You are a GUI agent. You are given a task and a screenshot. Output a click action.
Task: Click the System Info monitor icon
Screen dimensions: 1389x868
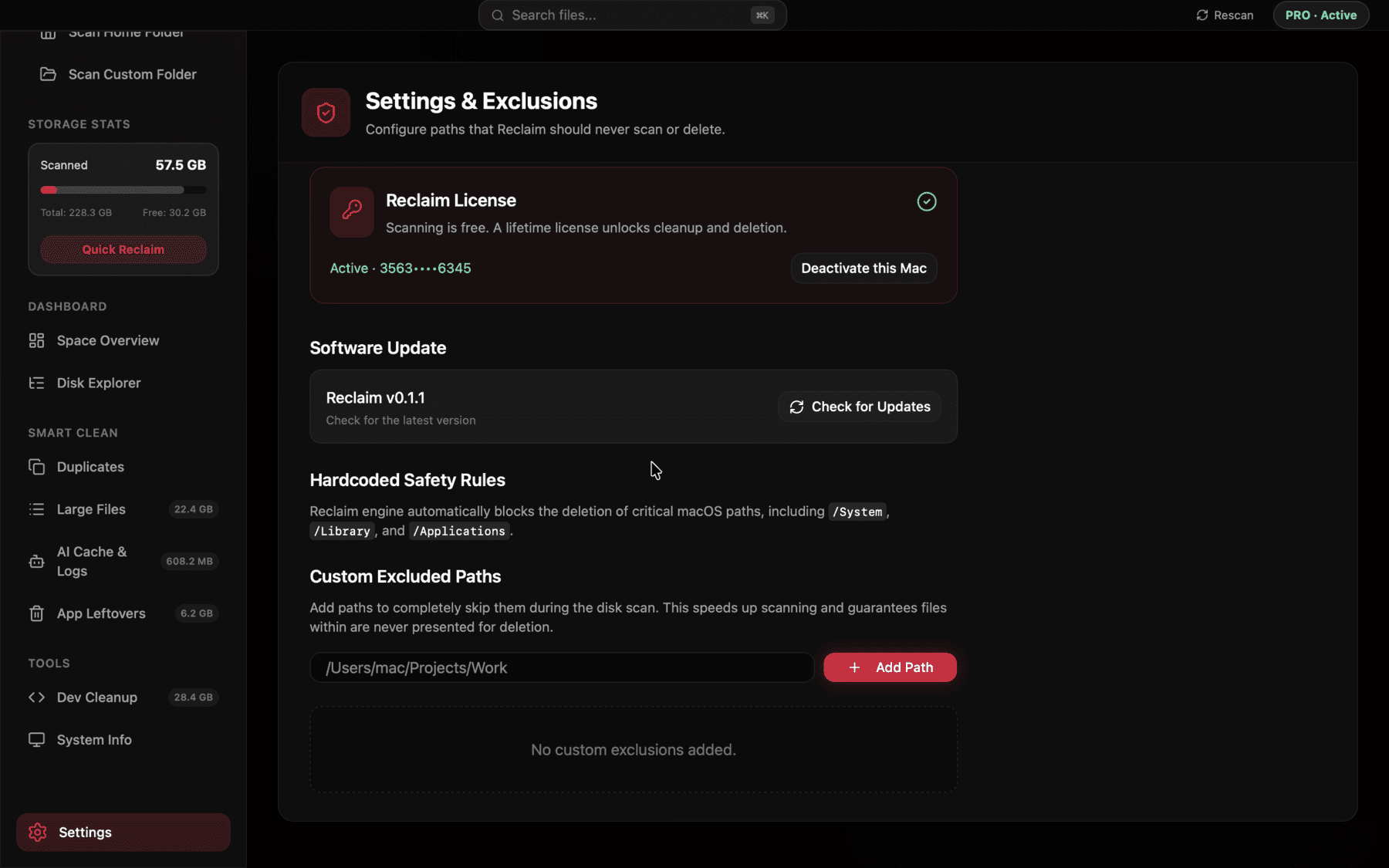click(x=36, y=740)
